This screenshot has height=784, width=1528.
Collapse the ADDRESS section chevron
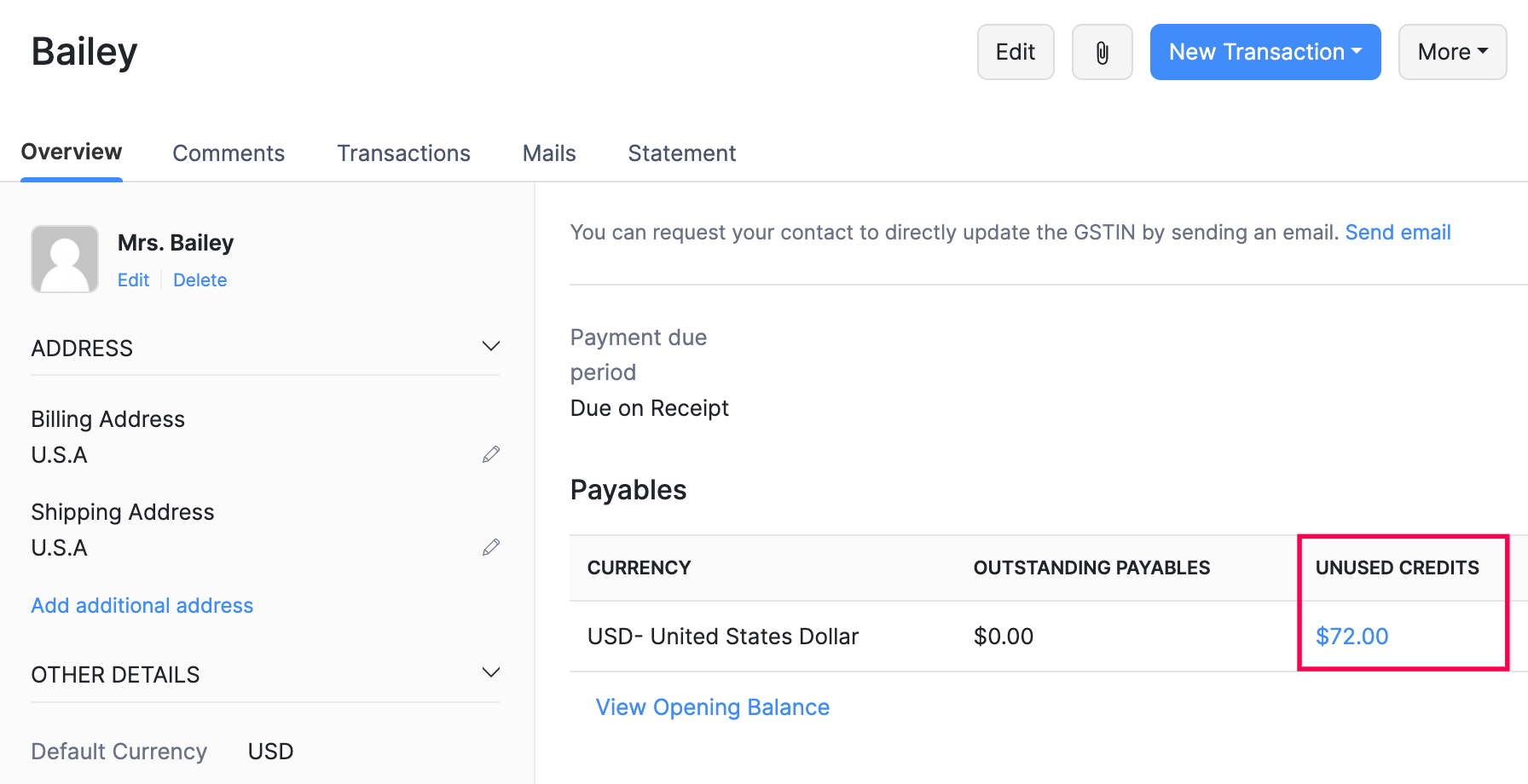(x=491, y=346)
